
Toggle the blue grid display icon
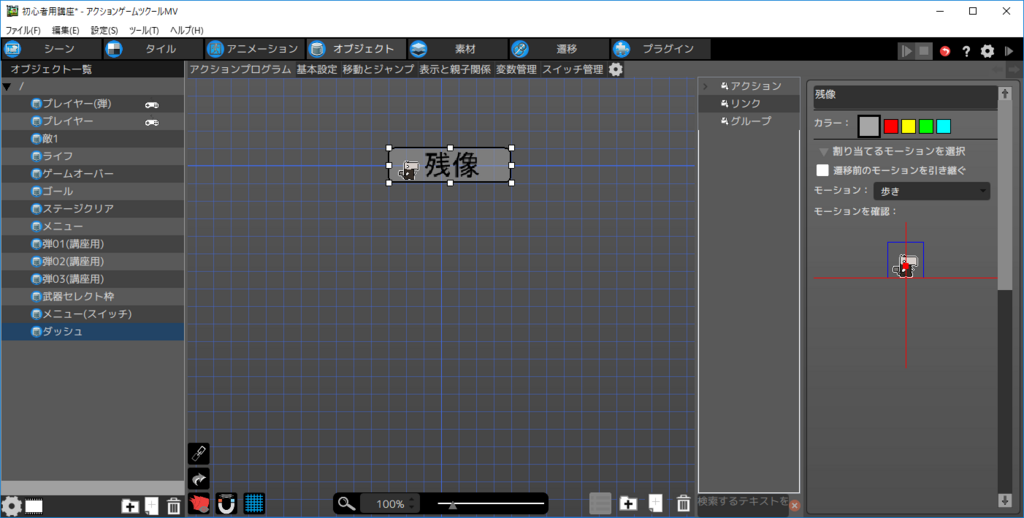pos(254,504)
